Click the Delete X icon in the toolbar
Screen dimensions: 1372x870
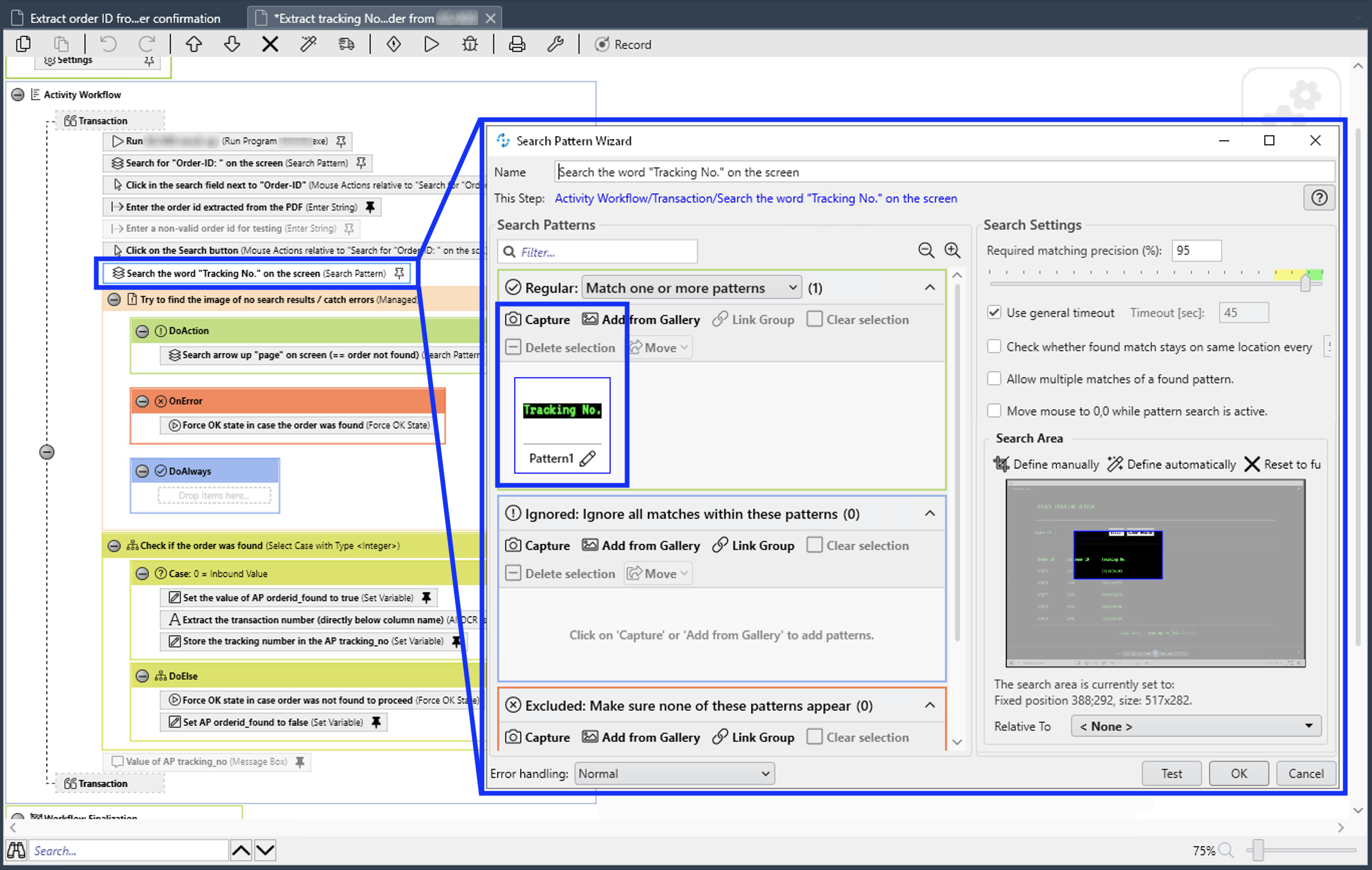[x=270, y=44]
